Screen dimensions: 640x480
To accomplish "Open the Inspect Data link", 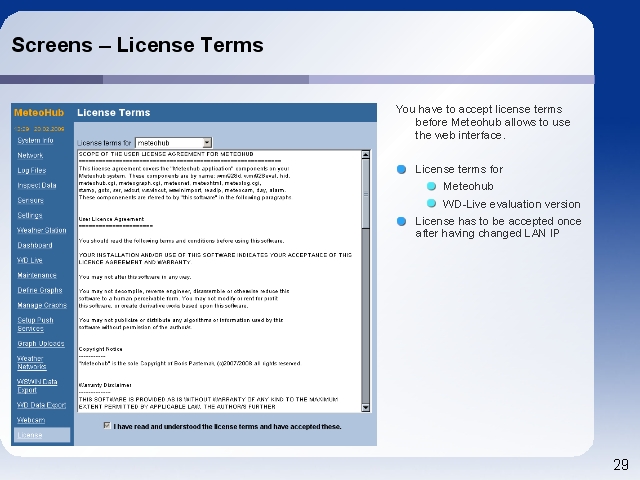I will (x=37, y=185).
